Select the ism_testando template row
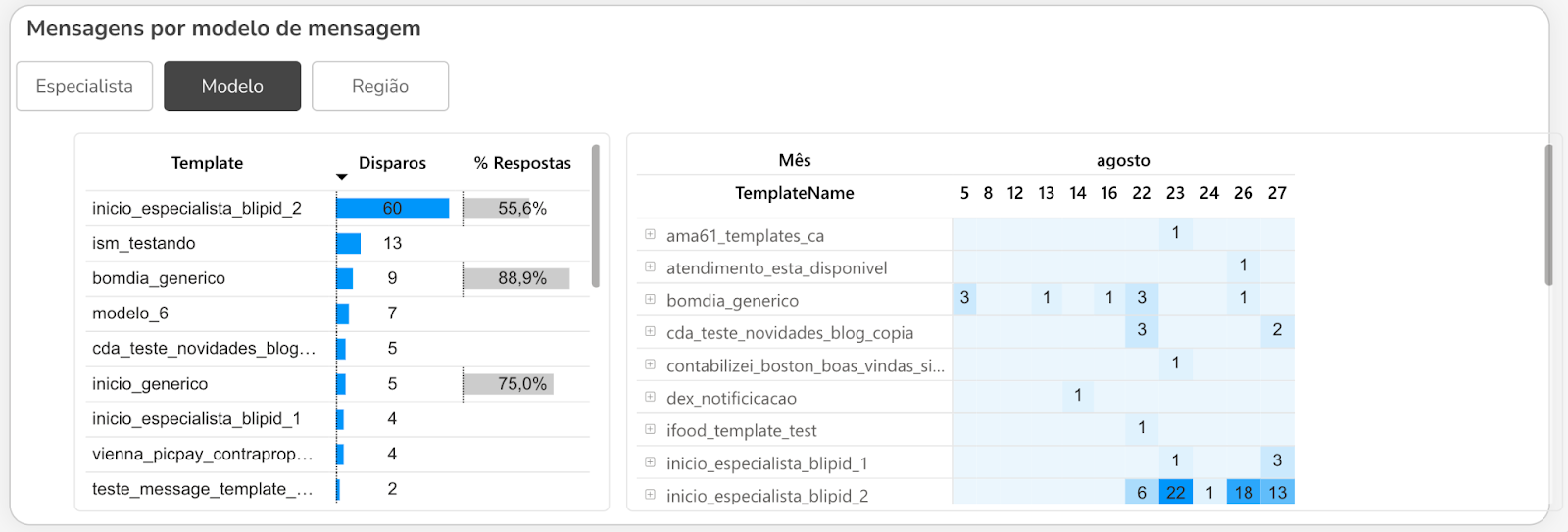This screenshot has width=1568, height=532. (x=144, y=243)
